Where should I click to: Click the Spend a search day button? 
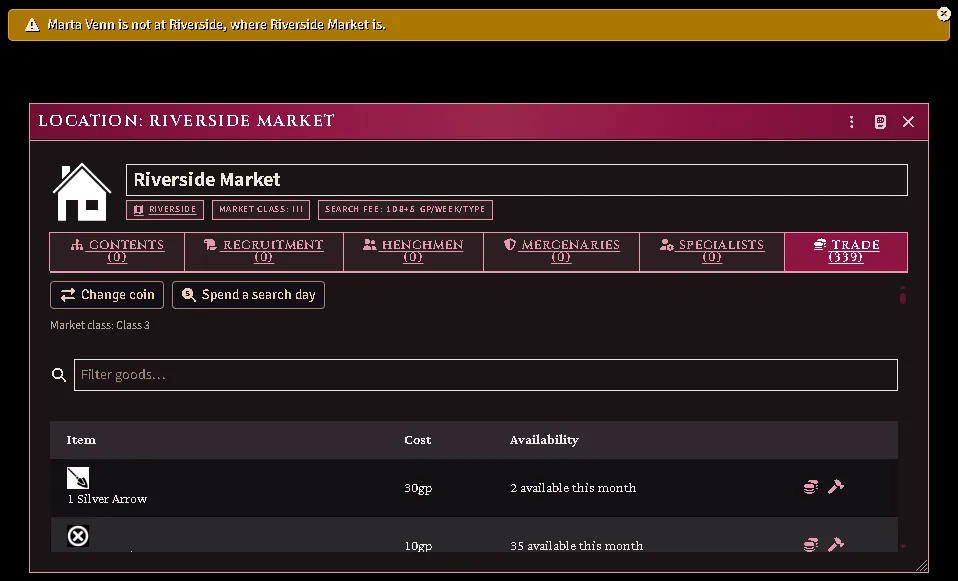click(x=248, y=295)
